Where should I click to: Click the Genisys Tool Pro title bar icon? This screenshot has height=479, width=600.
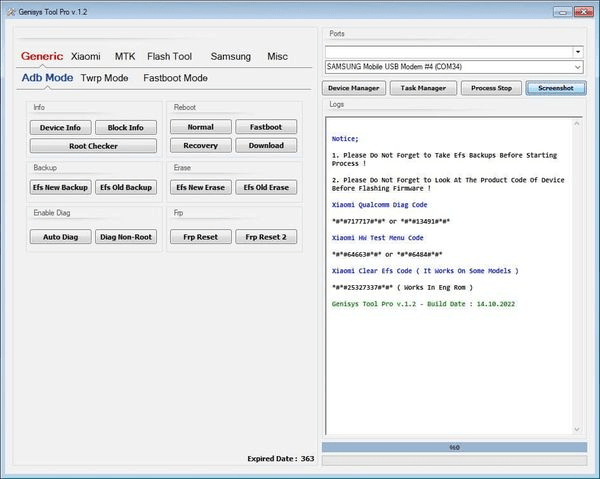click(x=11, y=12)
